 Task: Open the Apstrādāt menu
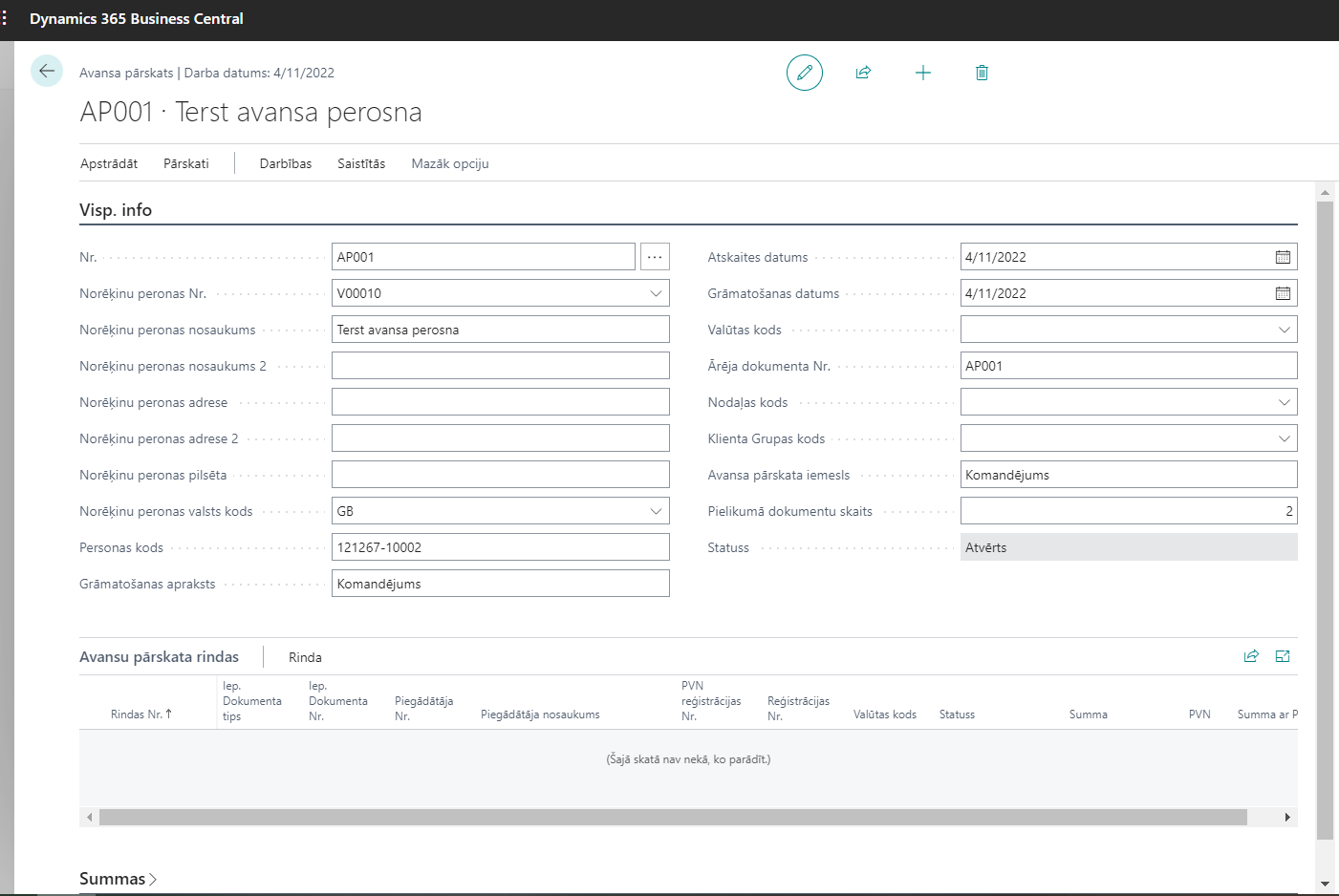point(109,163)
